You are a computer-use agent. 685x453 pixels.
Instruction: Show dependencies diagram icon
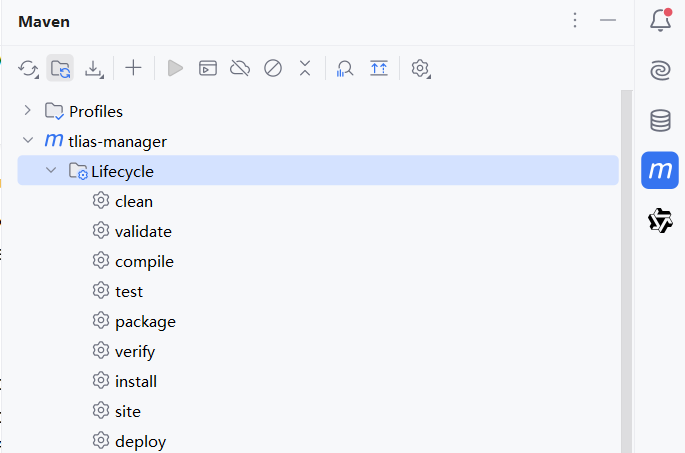[x=379, y=68]
